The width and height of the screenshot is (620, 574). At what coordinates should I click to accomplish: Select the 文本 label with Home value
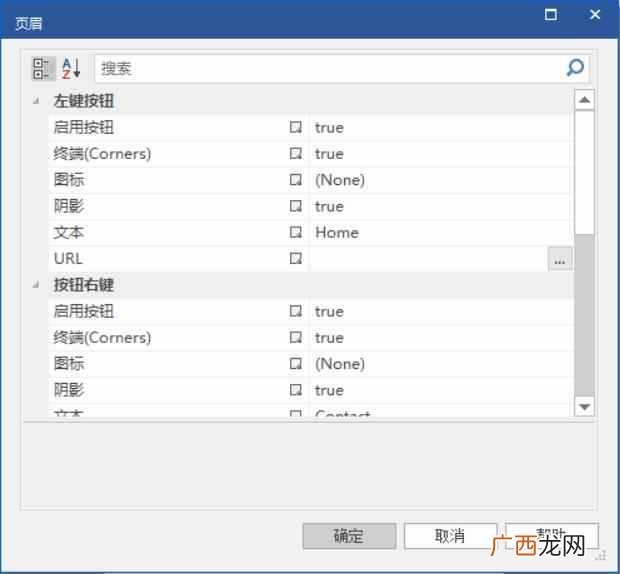(69, 232)
